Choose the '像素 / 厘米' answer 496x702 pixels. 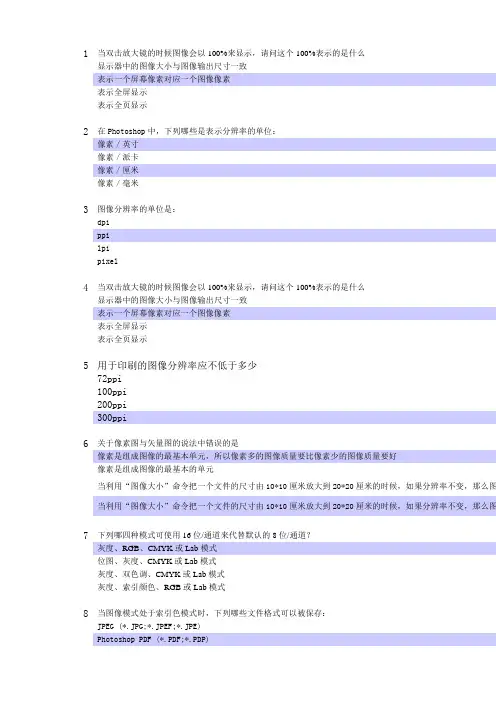point(295,170)
